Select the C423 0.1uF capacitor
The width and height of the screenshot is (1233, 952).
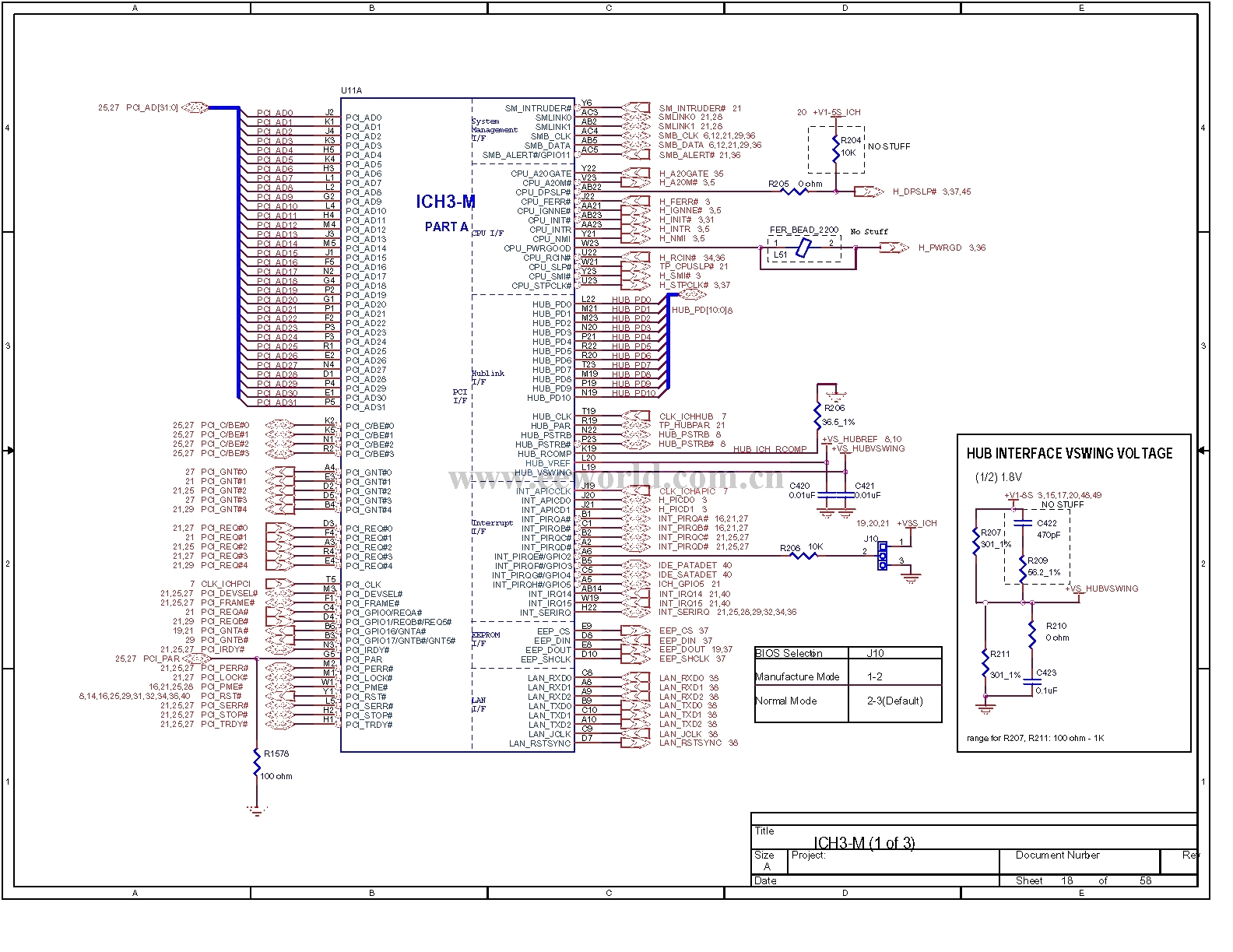pos(1031,681)
